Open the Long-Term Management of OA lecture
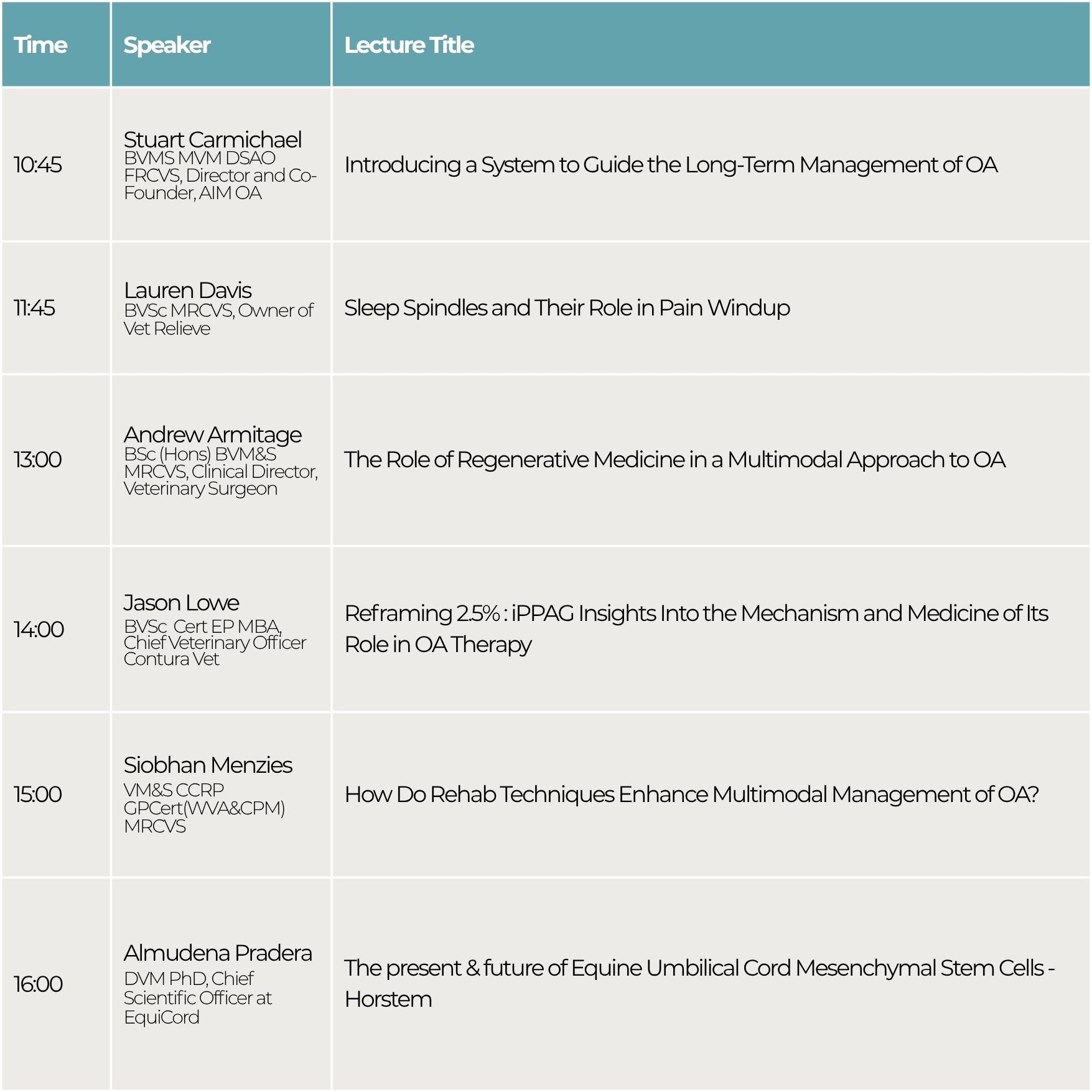 [x=671, y=165]
